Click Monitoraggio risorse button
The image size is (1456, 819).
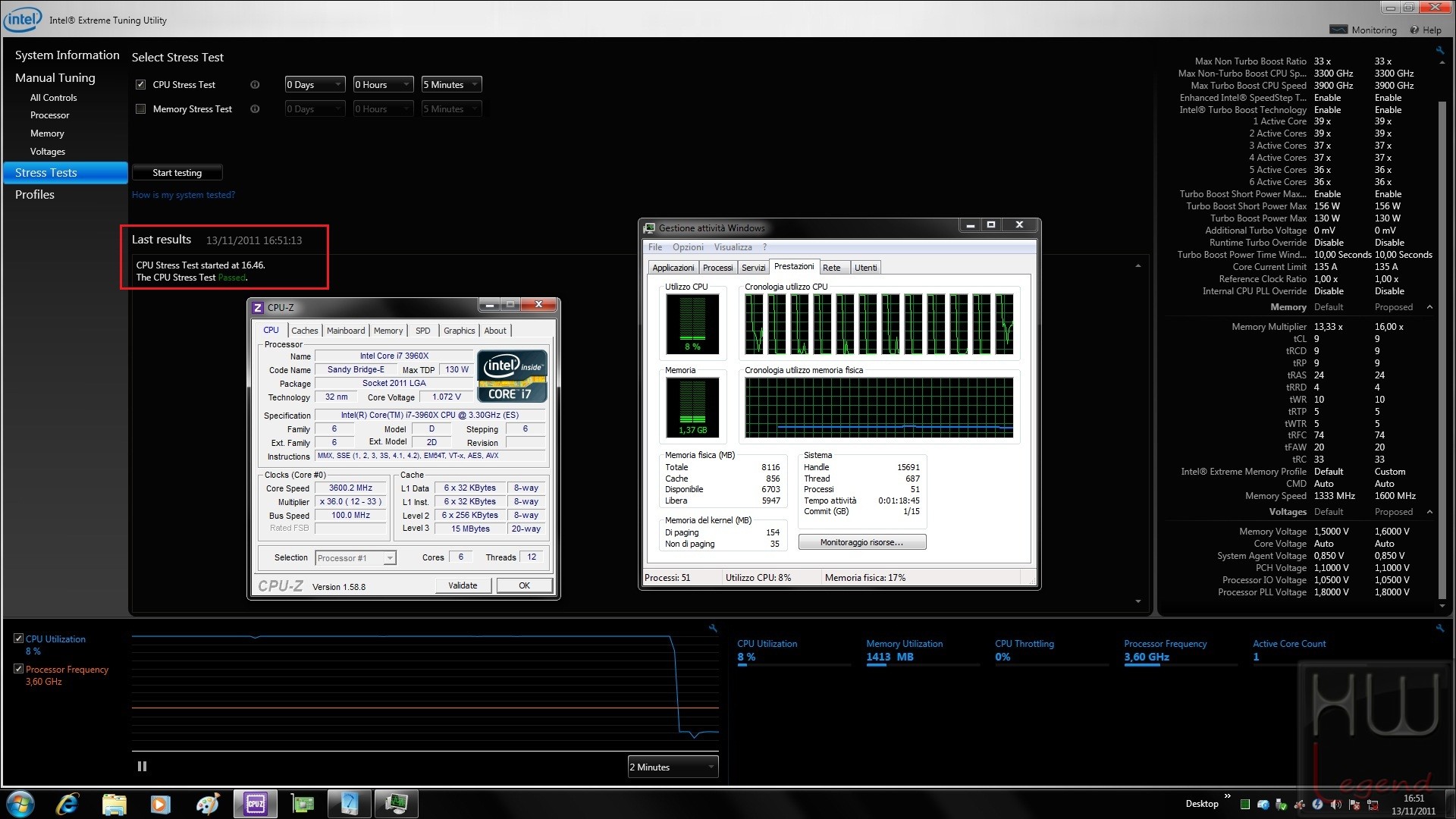pyautogui.click(x=861, y=542)
